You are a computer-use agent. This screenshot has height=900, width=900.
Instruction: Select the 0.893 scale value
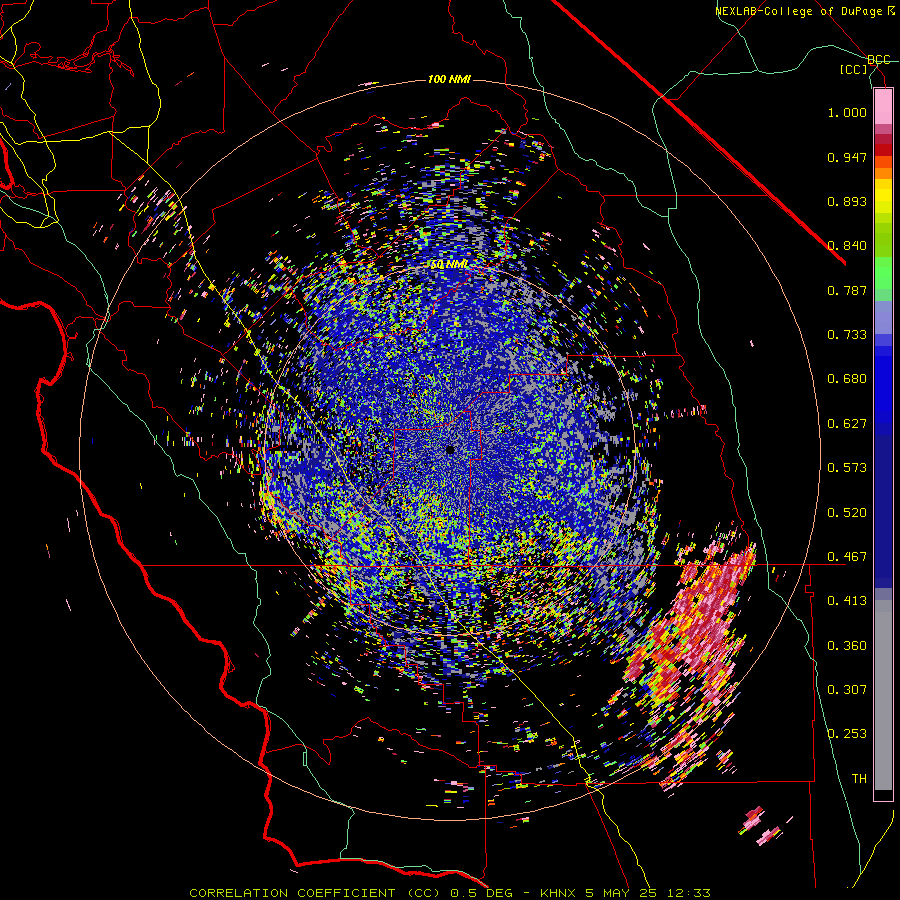coord(847,201)
